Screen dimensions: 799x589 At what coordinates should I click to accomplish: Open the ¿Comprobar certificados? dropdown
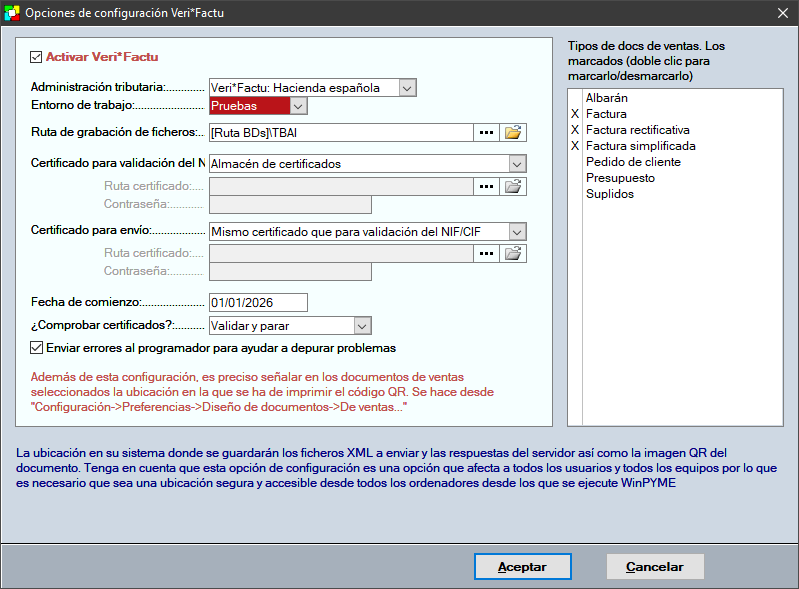click(362, 326)
